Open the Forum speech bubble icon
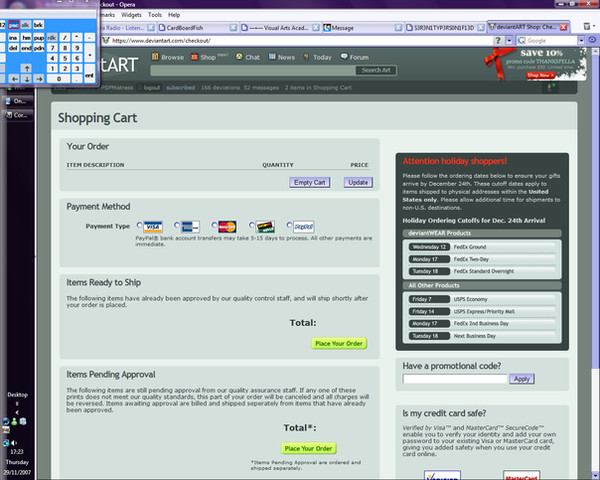The height and width of the screenshot is (480, 600). pos(344,57)
